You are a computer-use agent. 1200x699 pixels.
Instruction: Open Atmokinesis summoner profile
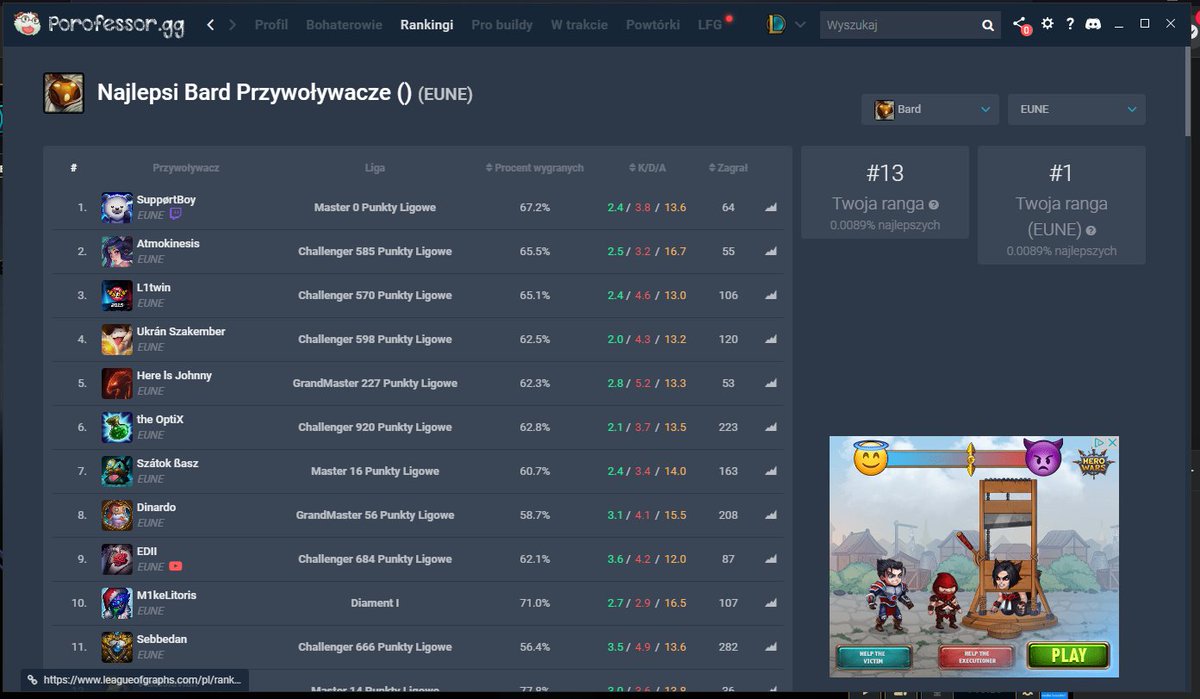tap(168, 244)
